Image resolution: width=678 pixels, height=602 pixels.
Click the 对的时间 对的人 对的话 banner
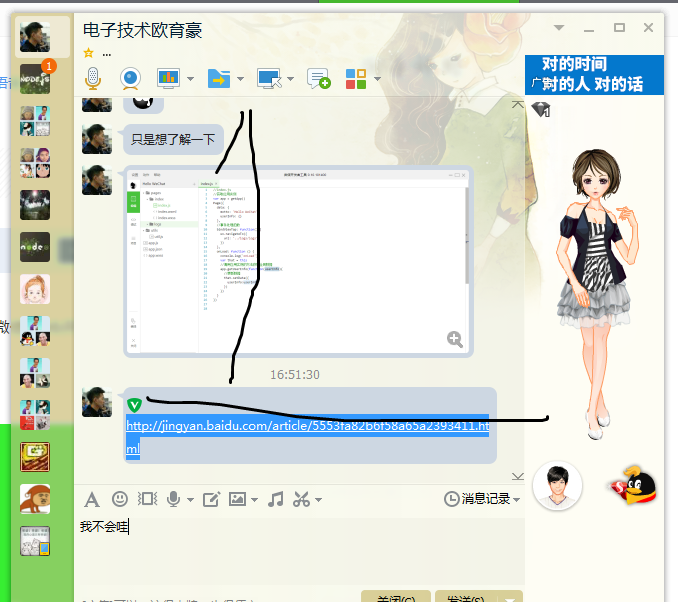tap(594, 74)
